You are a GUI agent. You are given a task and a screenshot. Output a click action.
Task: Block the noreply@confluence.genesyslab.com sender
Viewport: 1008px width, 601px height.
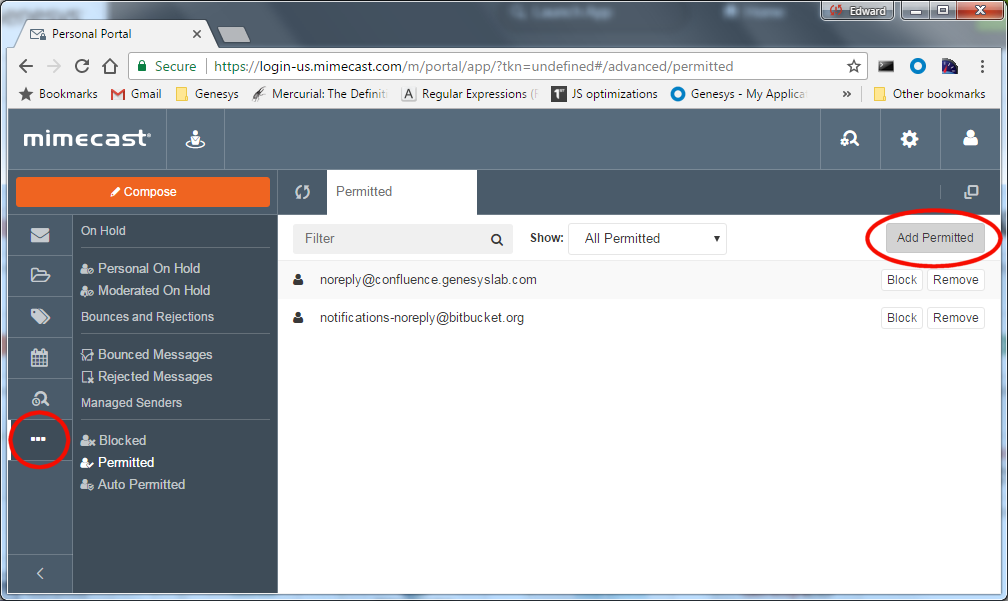click(x=901, y=280)
